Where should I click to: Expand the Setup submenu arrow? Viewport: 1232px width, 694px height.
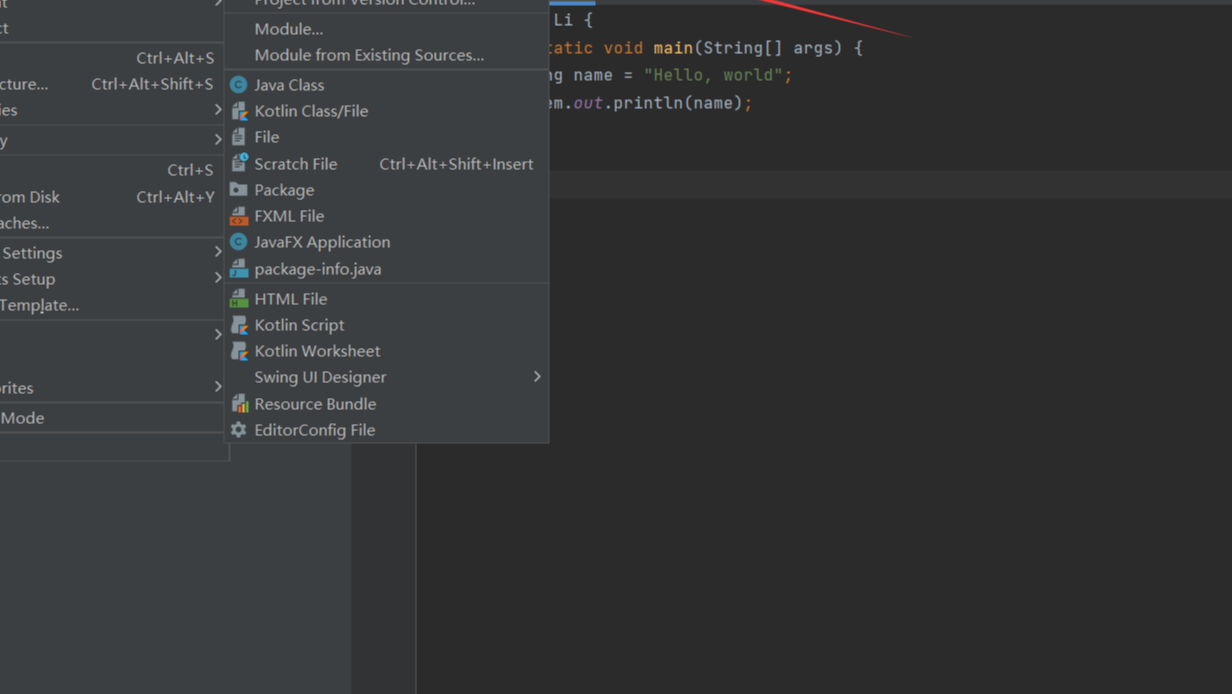[x=218, y=278]
